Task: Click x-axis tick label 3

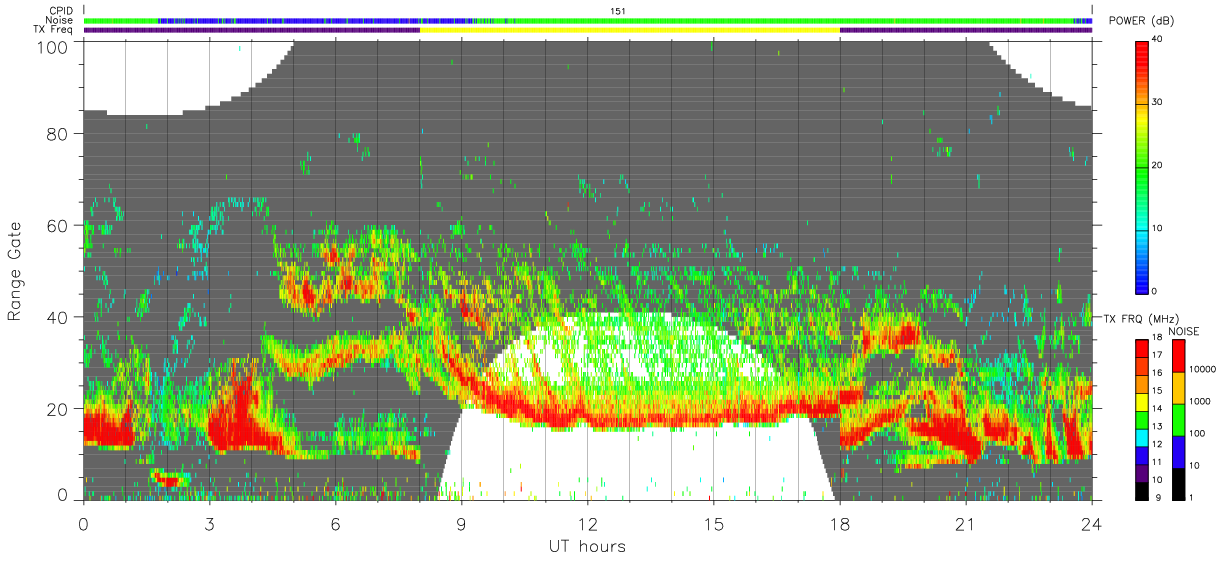Action: click(x=209, y=523)
